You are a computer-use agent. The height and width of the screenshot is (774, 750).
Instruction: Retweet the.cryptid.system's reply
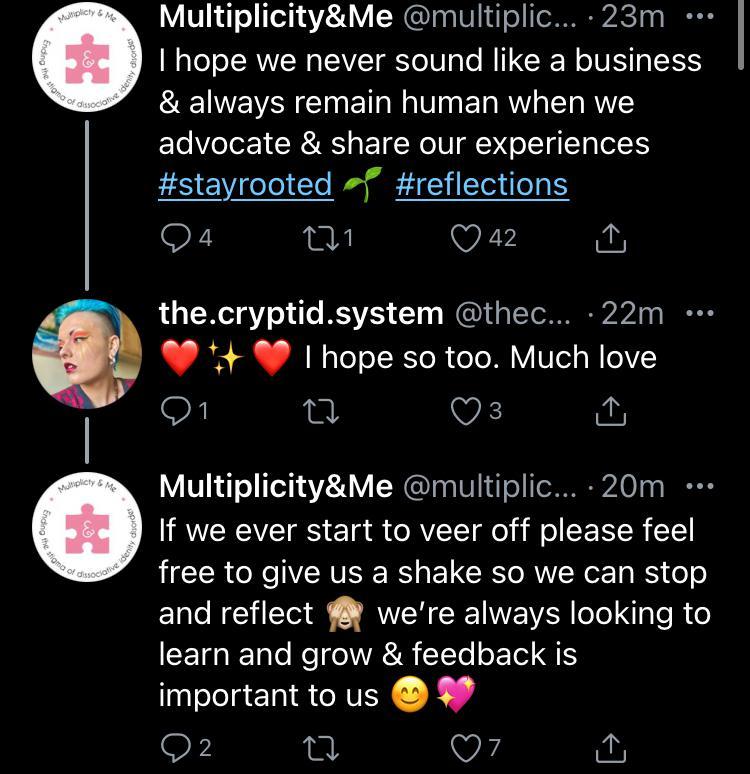[x=321, y=412]
